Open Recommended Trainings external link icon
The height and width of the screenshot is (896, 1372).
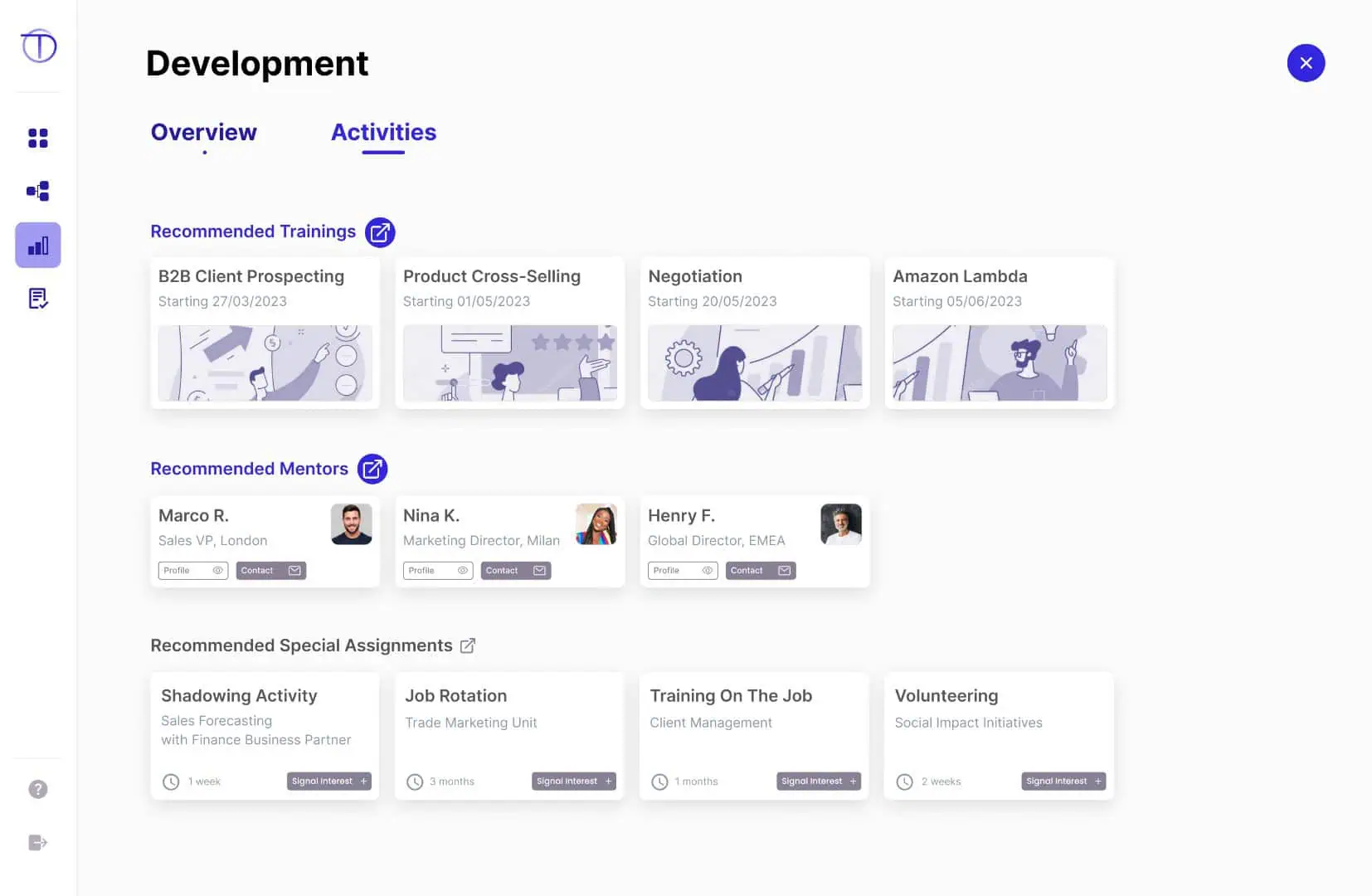(380, 232)
